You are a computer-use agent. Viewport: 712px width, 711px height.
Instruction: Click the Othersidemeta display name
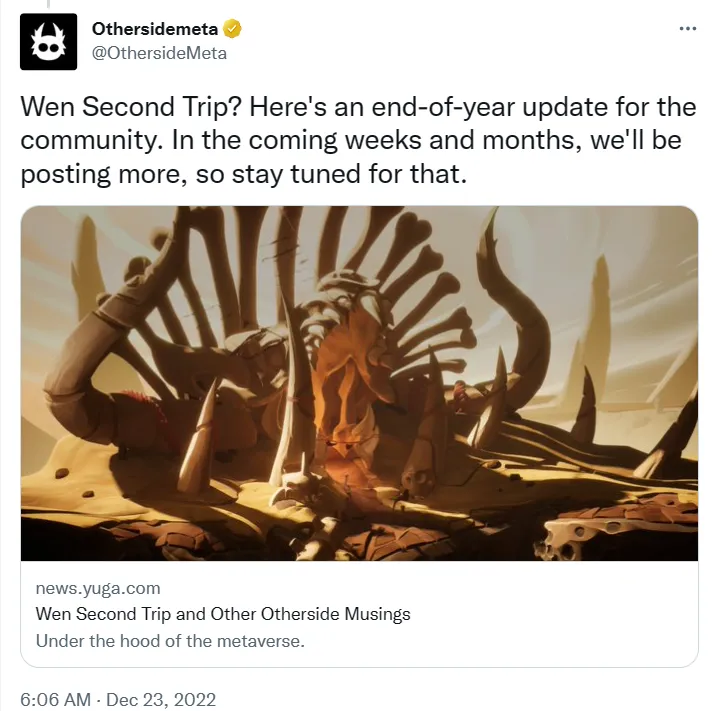click(x=155, y=29)
